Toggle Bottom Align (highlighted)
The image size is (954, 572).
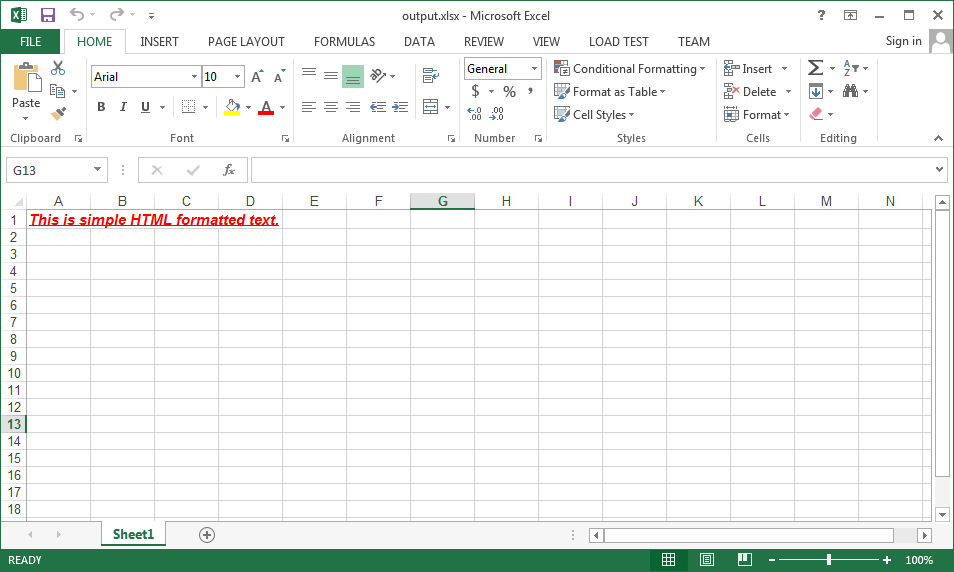[353, 77]
